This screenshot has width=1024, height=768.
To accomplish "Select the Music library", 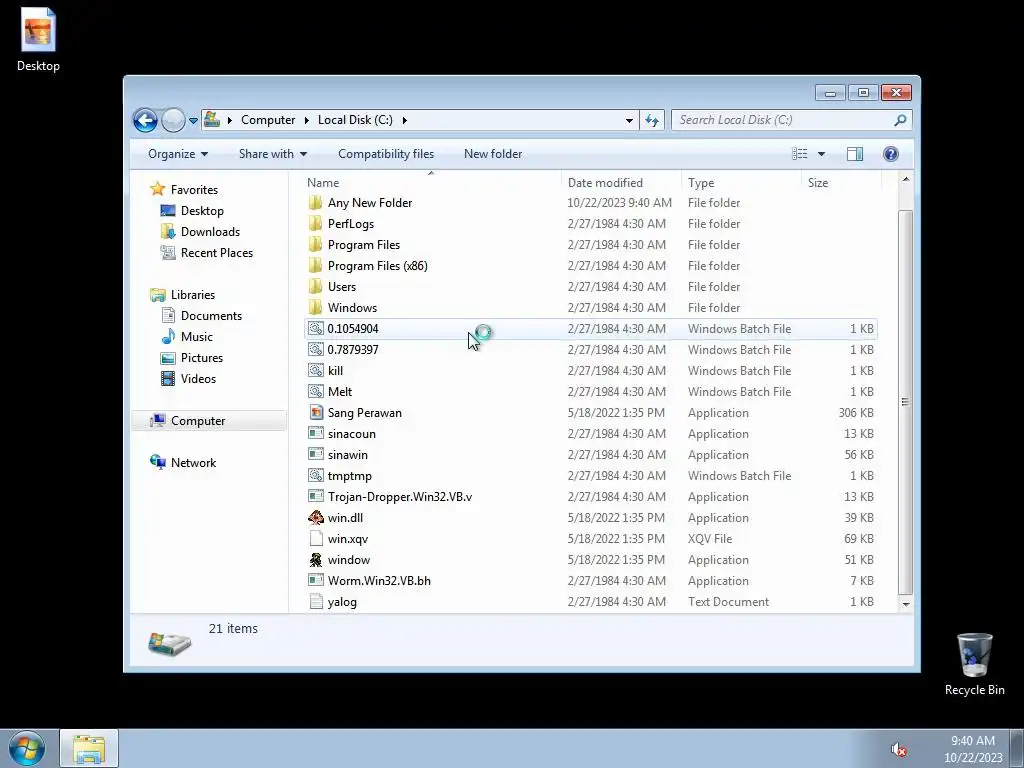I will pos(197,337).
